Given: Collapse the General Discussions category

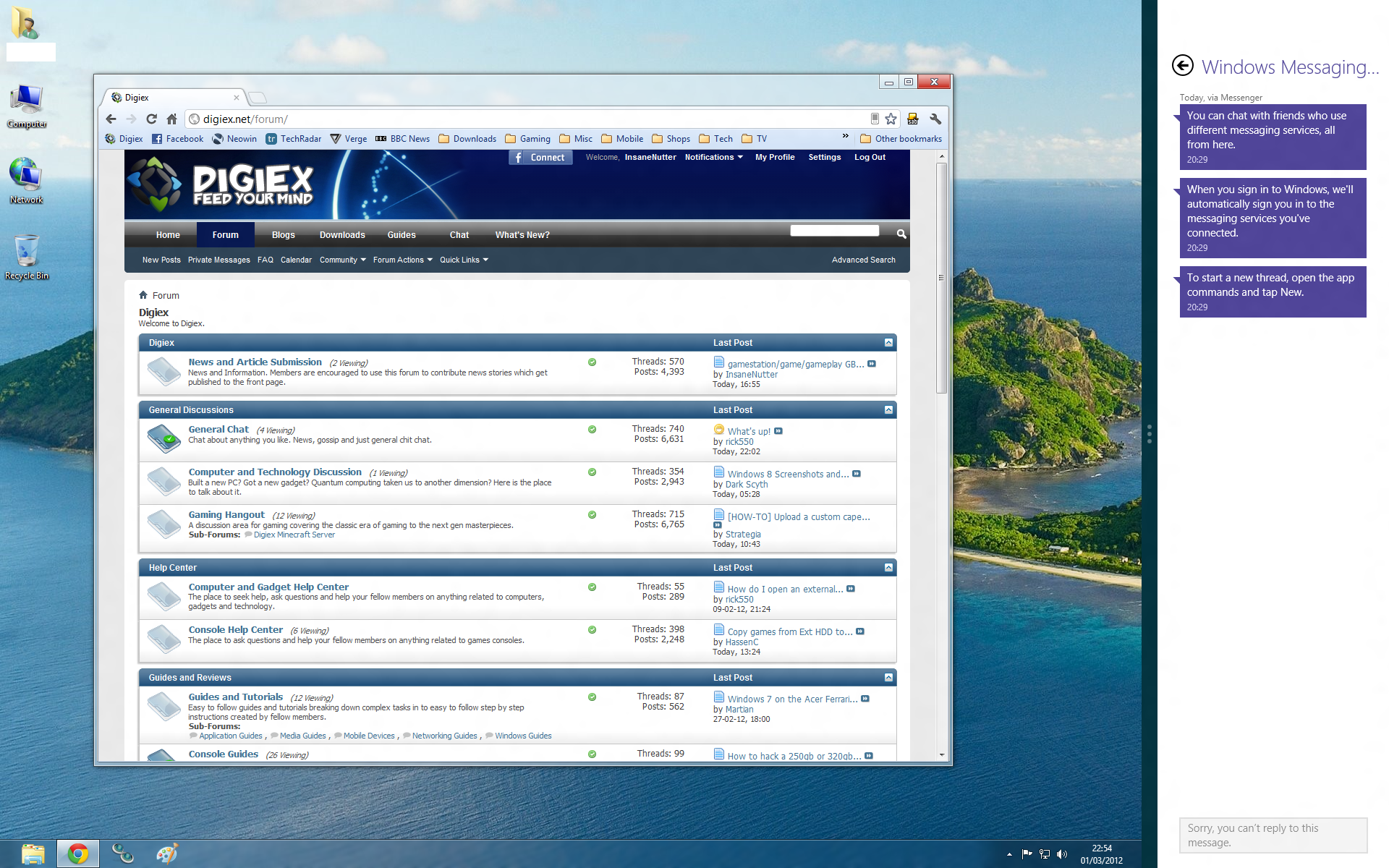Looking at the screenshot, I should click(x=888, y=410).
